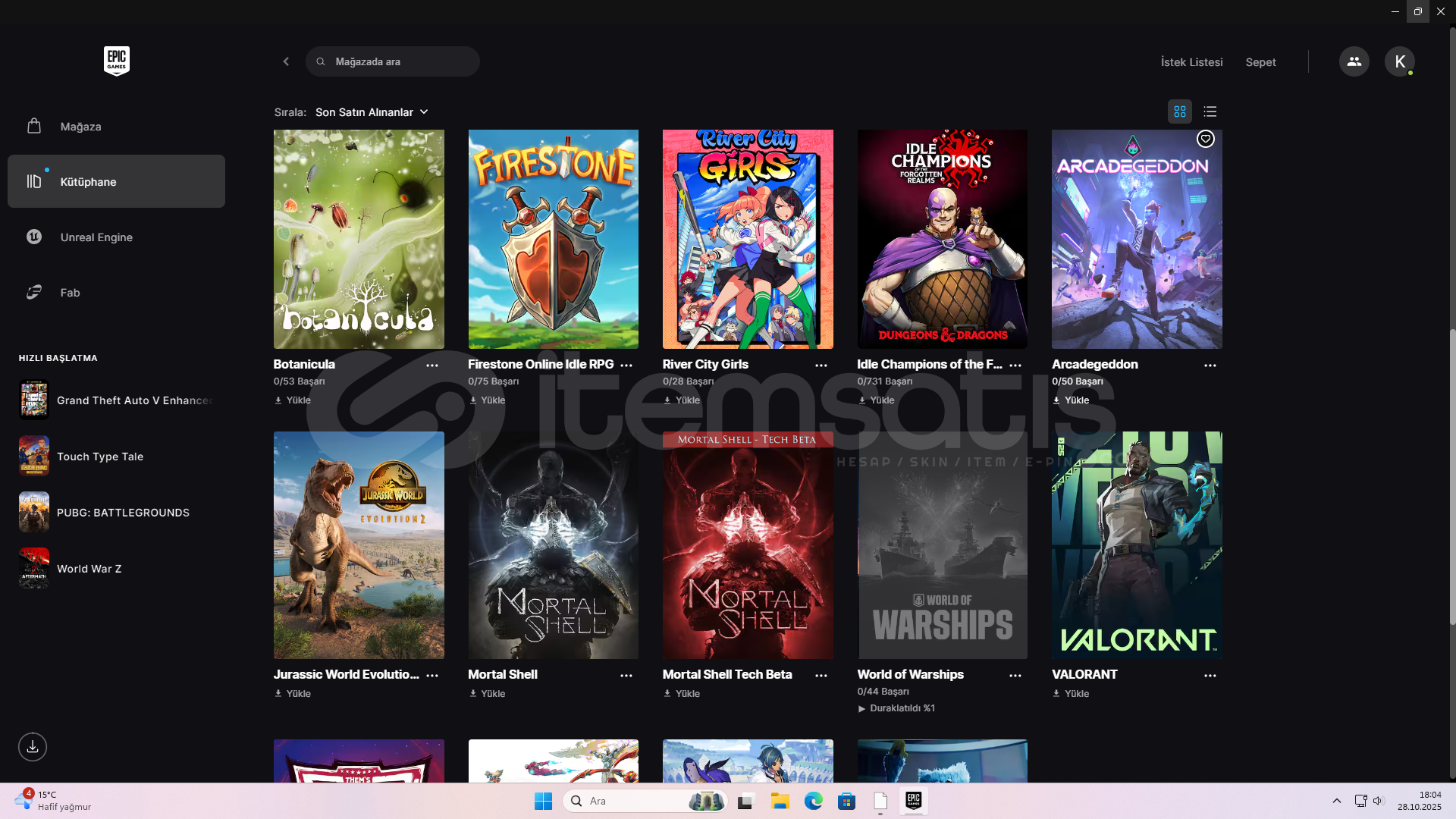The image size is (1456, 819).
Task: Switch to list view
Action: click(x=1210, y=111)
